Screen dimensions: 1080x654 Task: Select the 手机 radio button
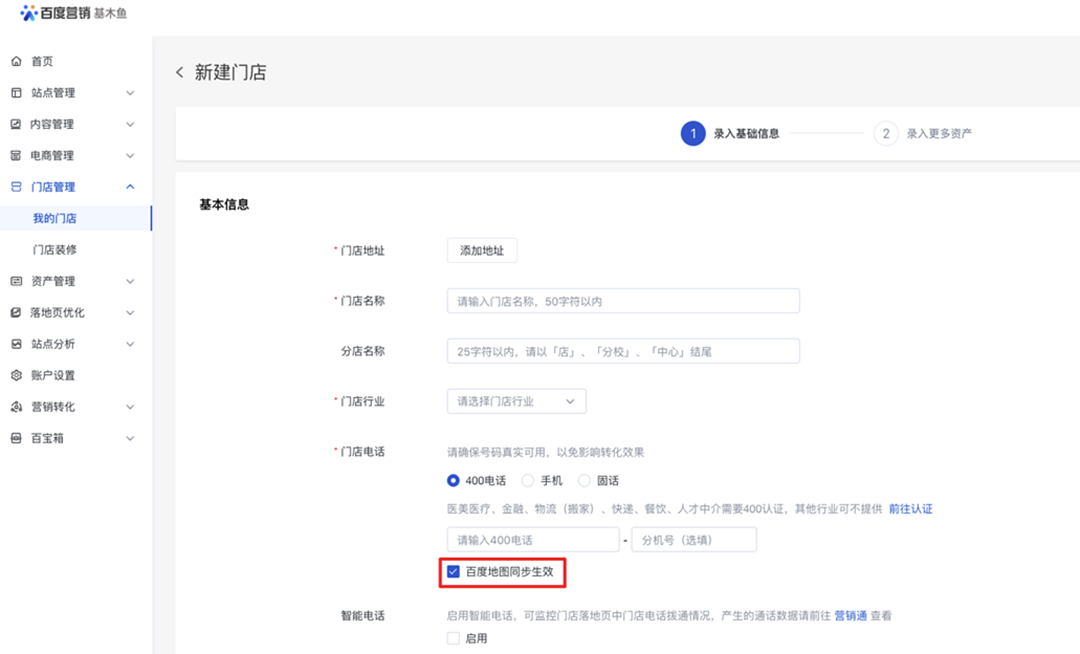[x=528, y=481]
